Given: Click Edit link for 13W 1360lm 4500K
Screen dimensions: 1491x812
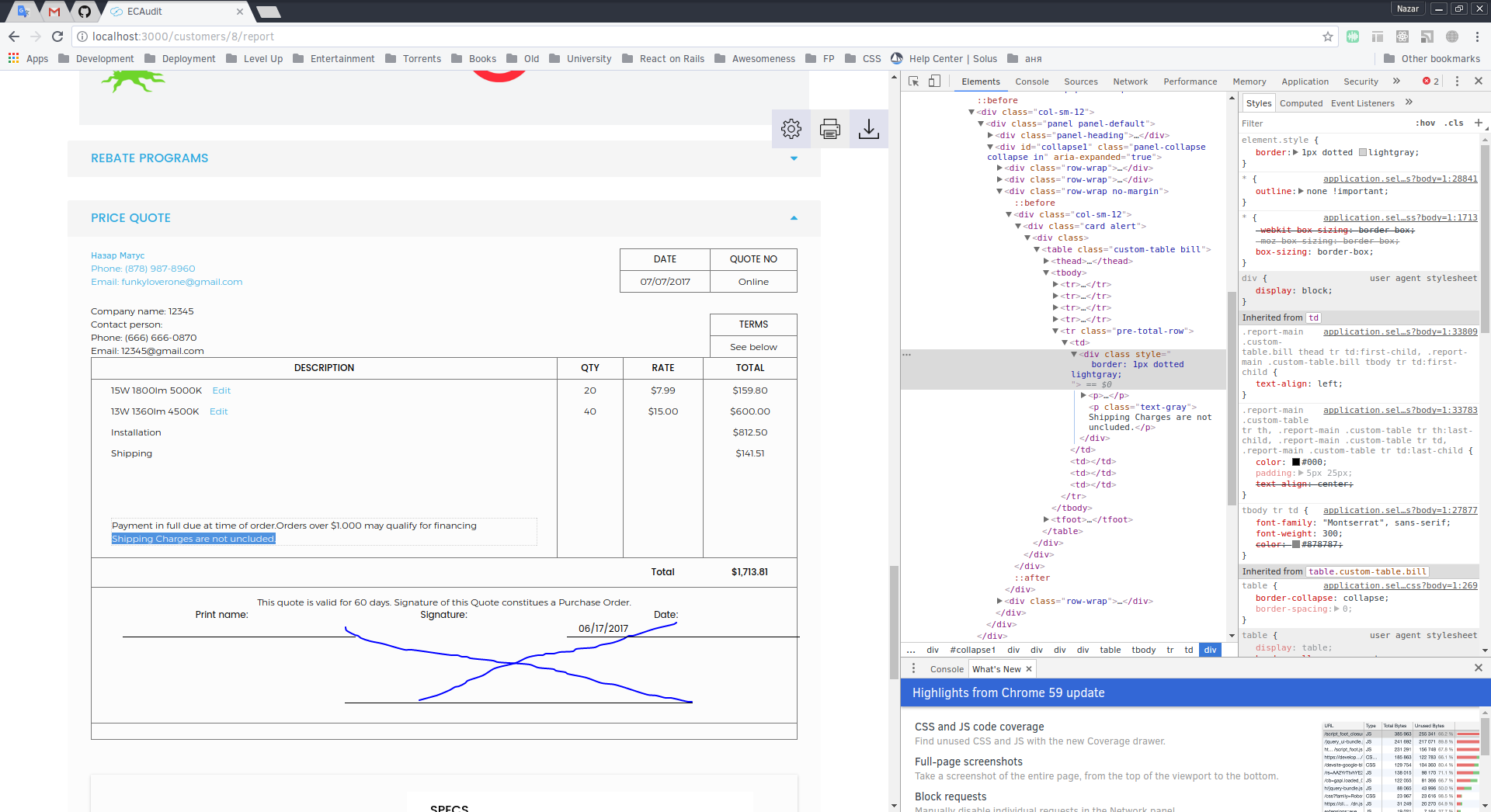Looking at the screenshot, I should click(x=218, y=411).
